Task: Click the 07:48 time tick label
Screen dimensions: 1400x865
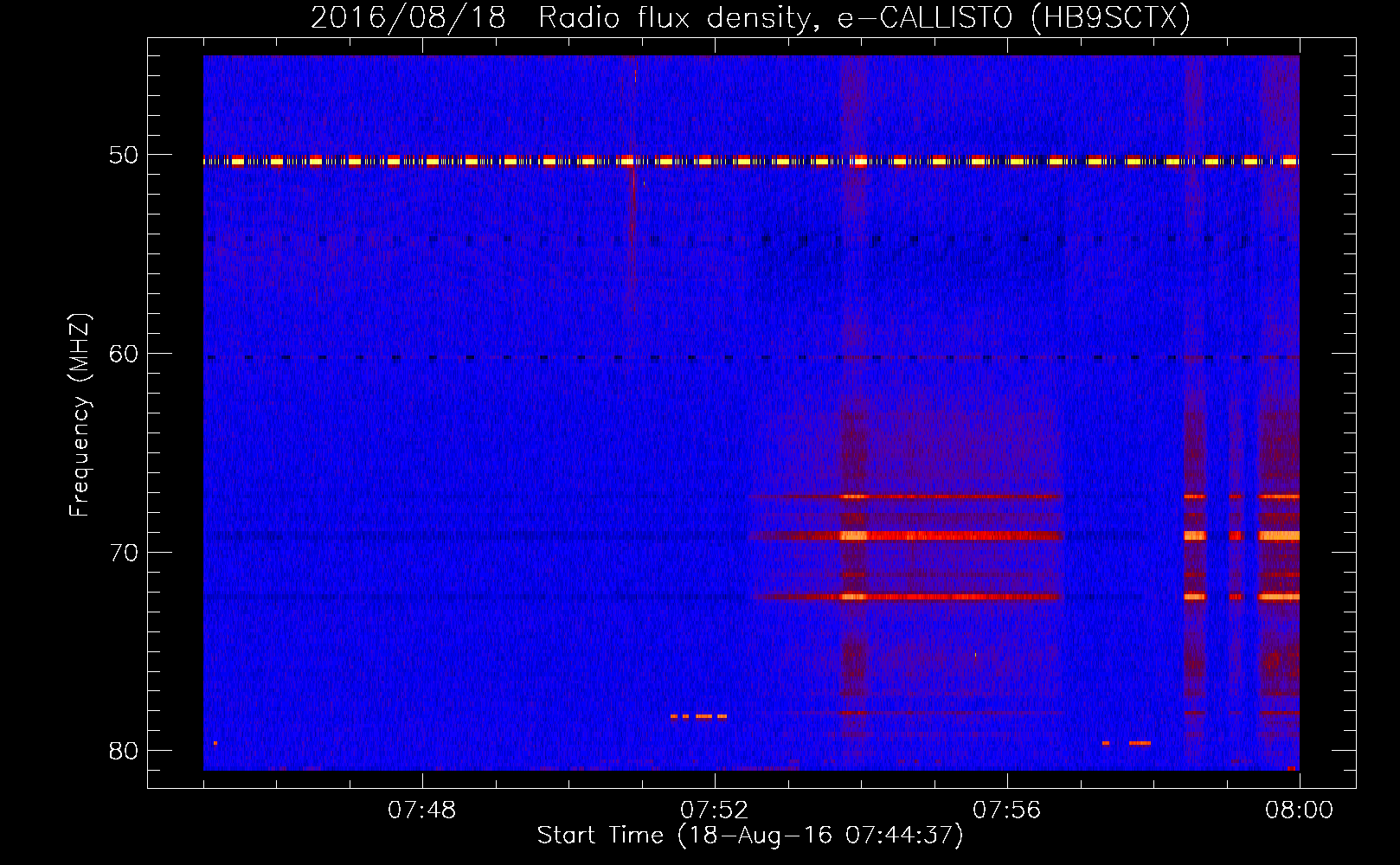Action: [x=422, y=811]
